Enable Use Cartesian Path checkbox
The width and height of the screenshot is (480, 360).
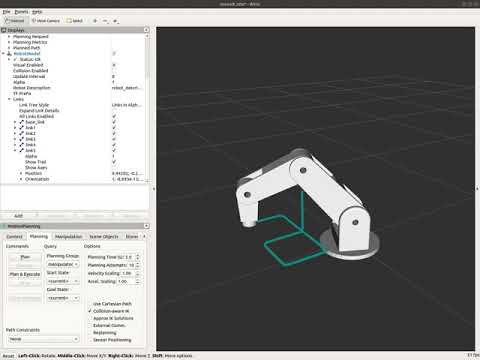[90, 304]
